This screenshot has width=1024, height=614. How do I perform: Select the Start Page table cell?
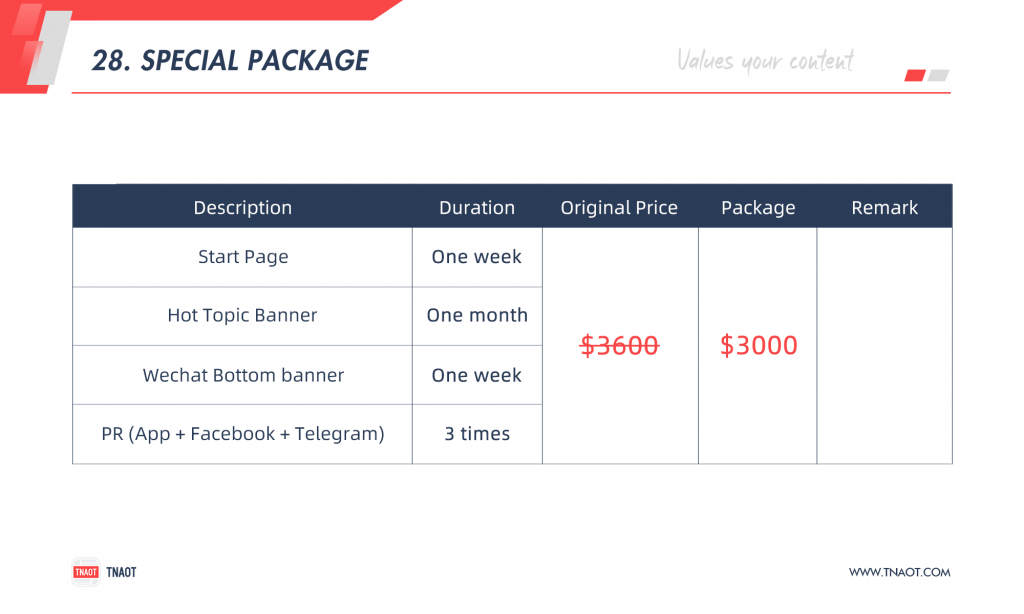point(242,257)
